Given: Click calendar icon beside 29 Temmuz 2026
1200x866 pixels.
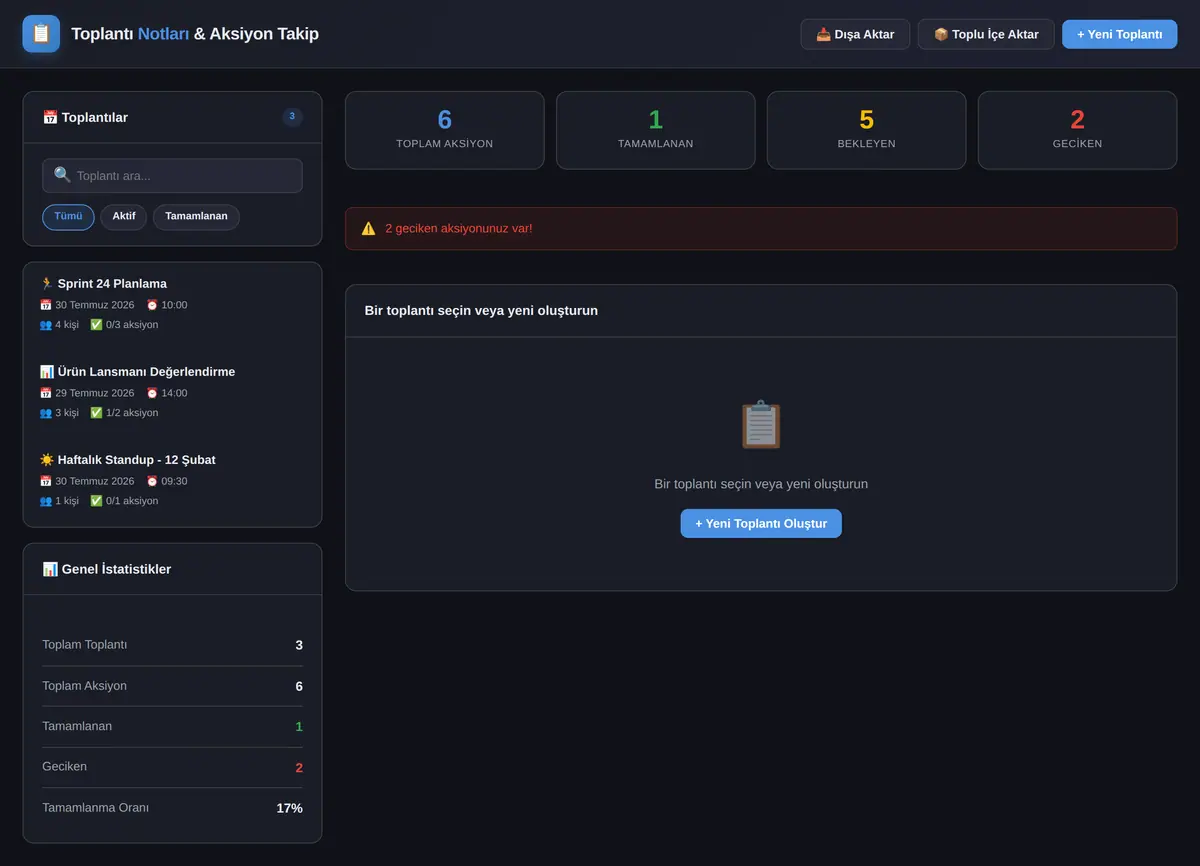Looking at the screenshot, I should [x=45, y=393].
